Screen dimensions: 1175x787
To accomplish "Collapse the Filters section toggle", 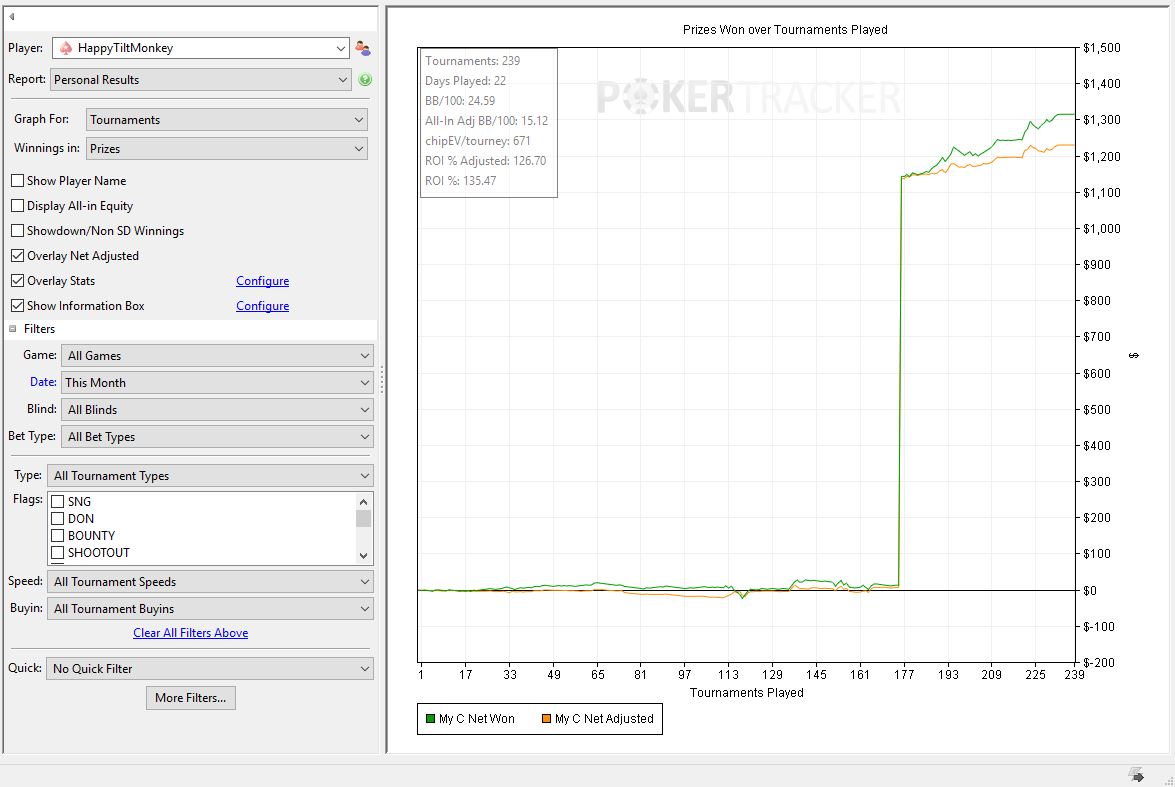I will pyautogui.click(x=13, y=328).
